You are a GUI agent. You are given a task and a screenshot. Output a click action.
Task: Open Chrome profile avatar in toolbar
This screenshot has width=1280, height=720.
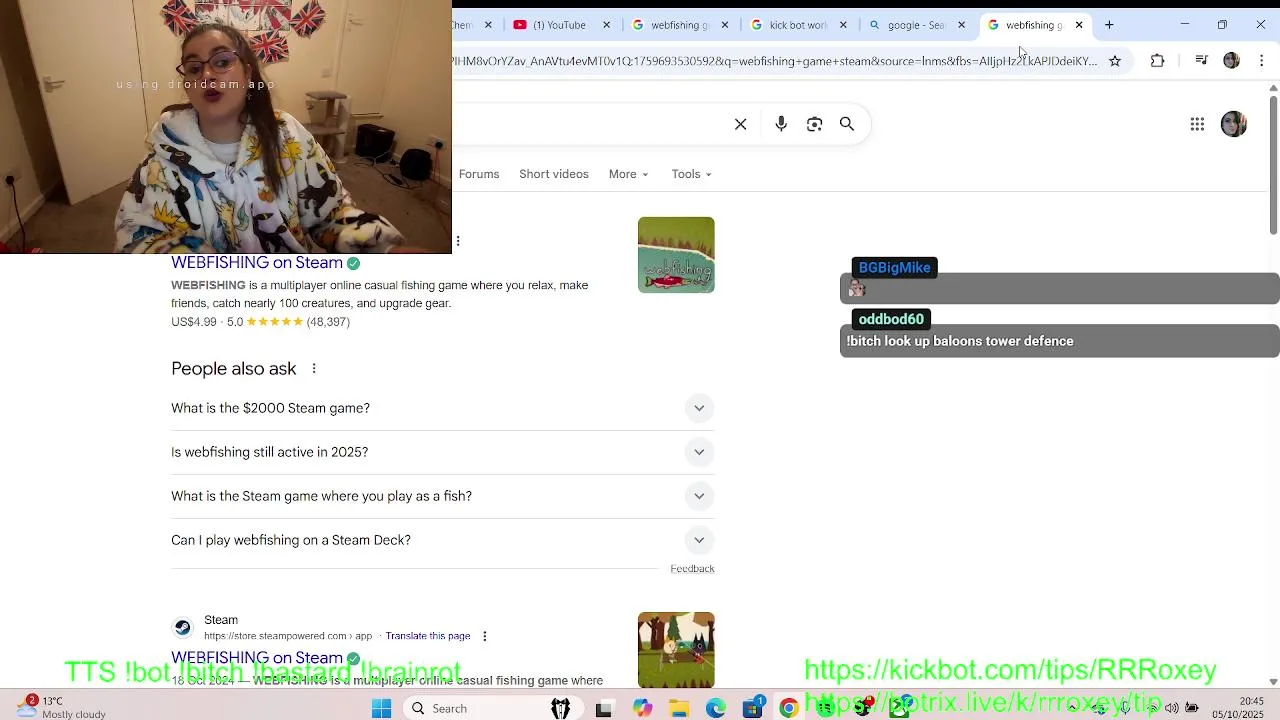click(1231, 61)
